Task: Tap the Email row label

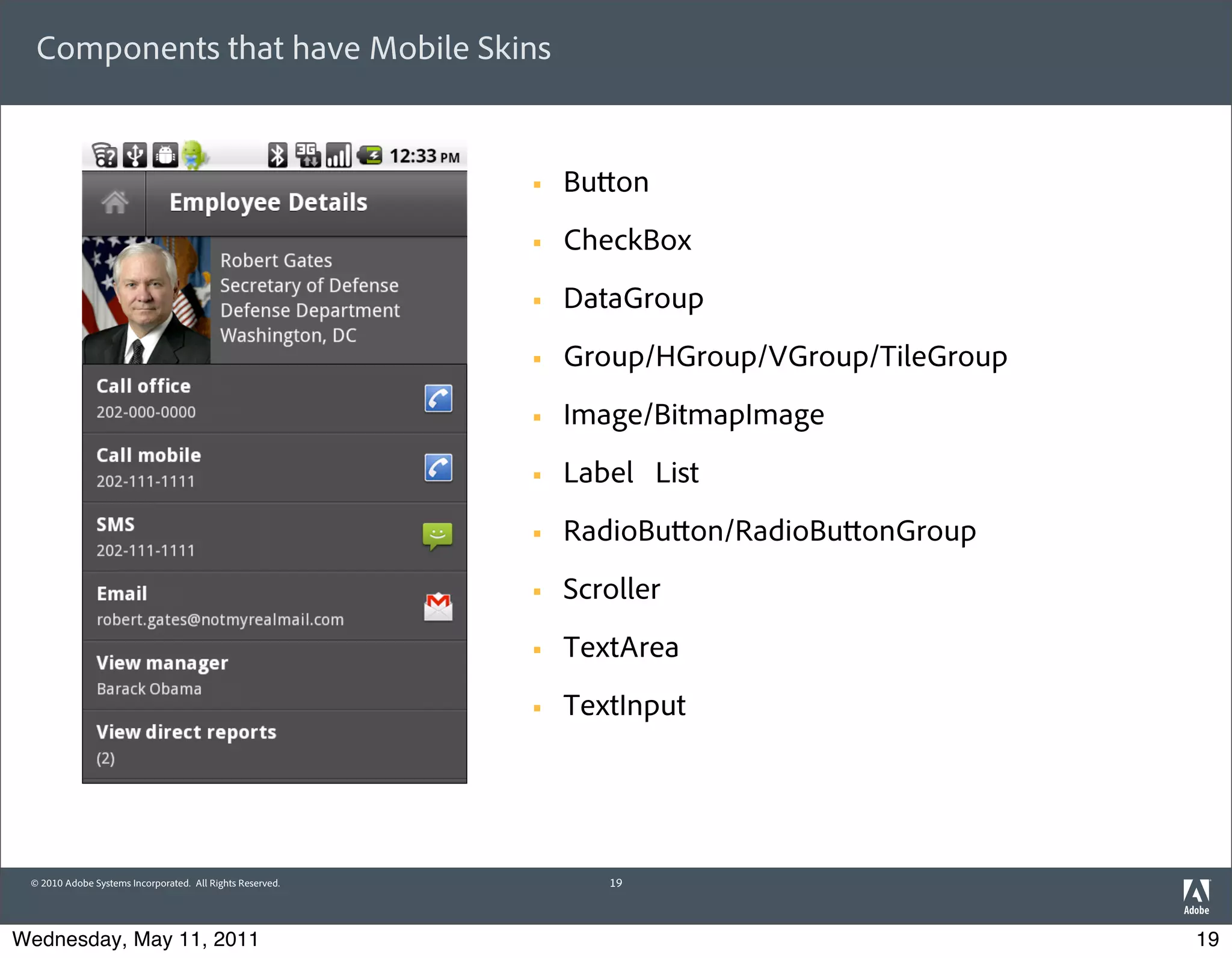Action: [x=122, y=594]
